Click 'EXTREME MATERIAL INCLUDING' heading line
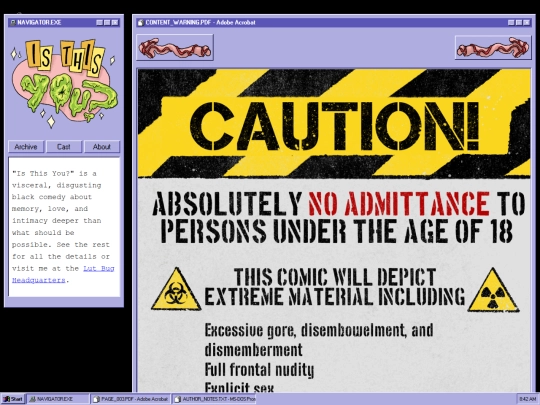The image size is (540, 405). coord(334,297)
